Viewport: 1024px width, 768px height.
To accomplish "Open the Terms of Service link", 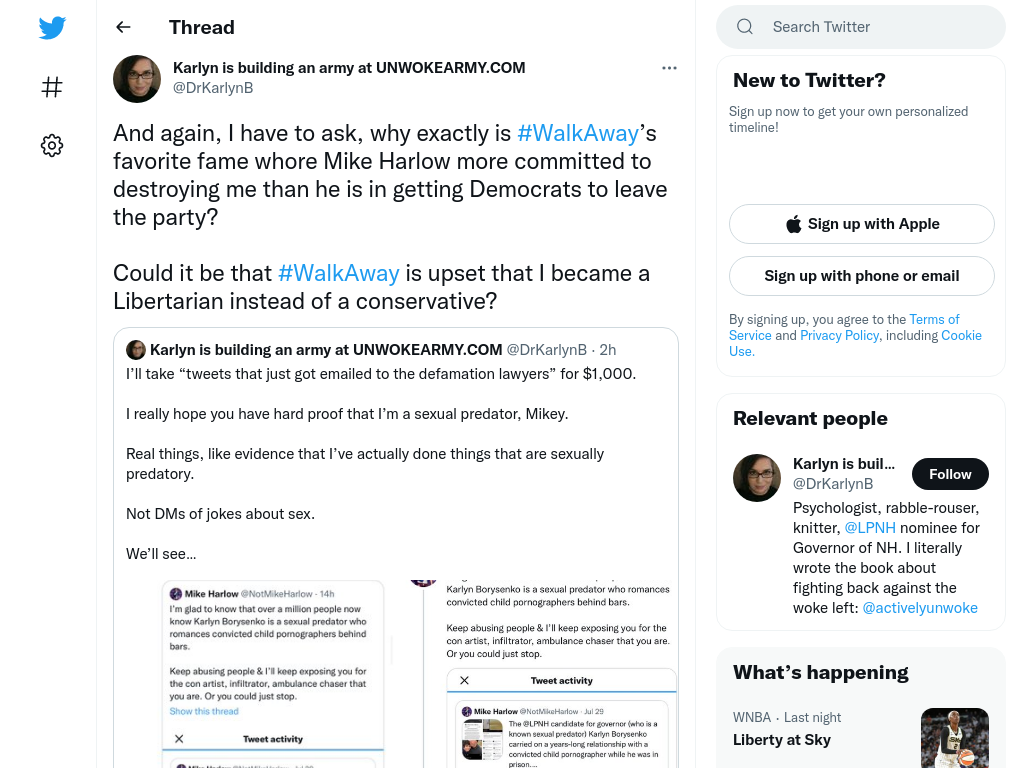I will (x=844, y=327).
